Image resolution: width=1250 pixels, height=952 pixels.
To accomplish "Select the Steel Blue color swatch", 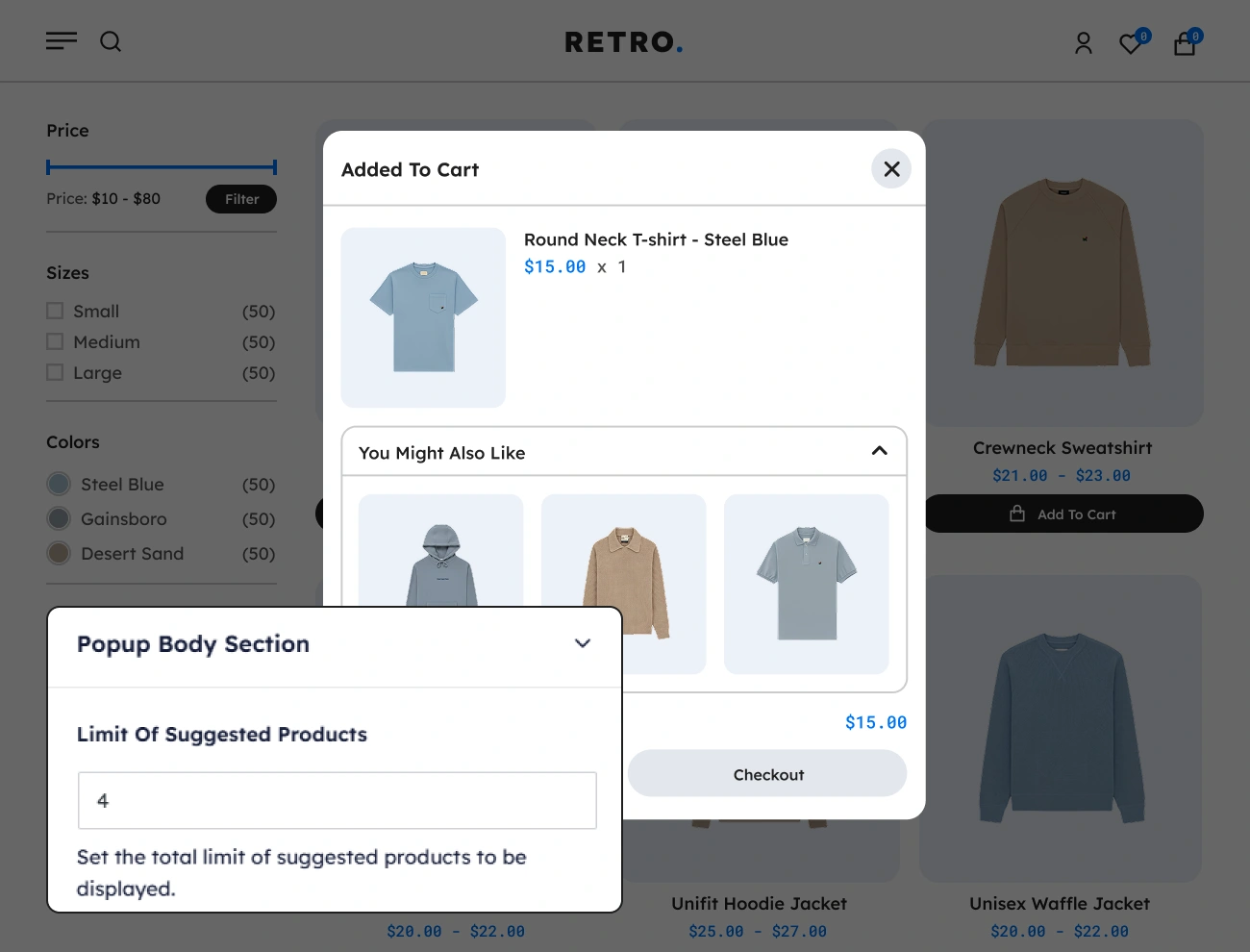I will pos(59,484).
